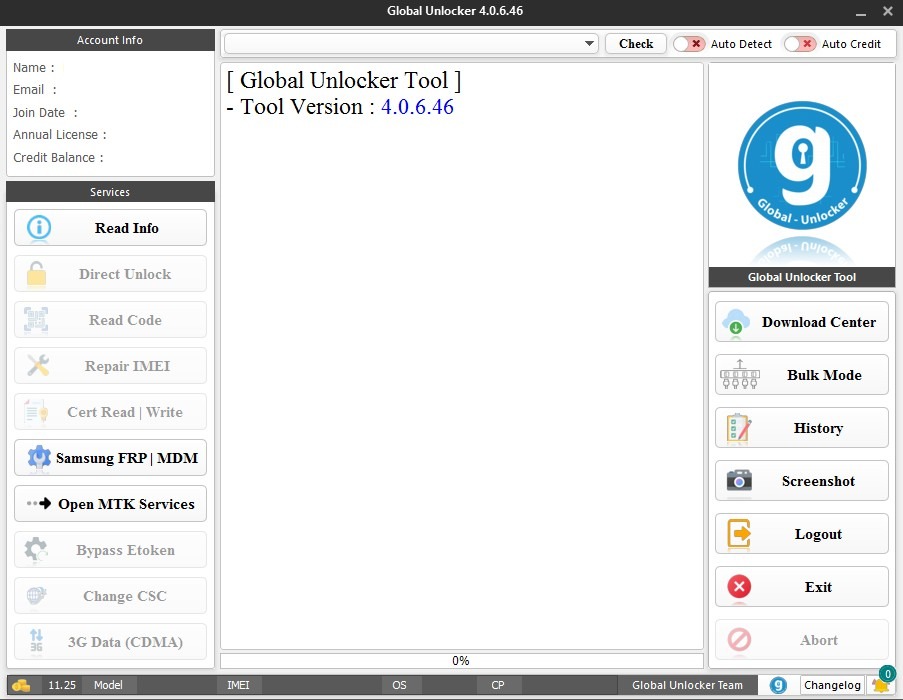
Task: Click the Screenshot camera icon
Action: [739, 481]
